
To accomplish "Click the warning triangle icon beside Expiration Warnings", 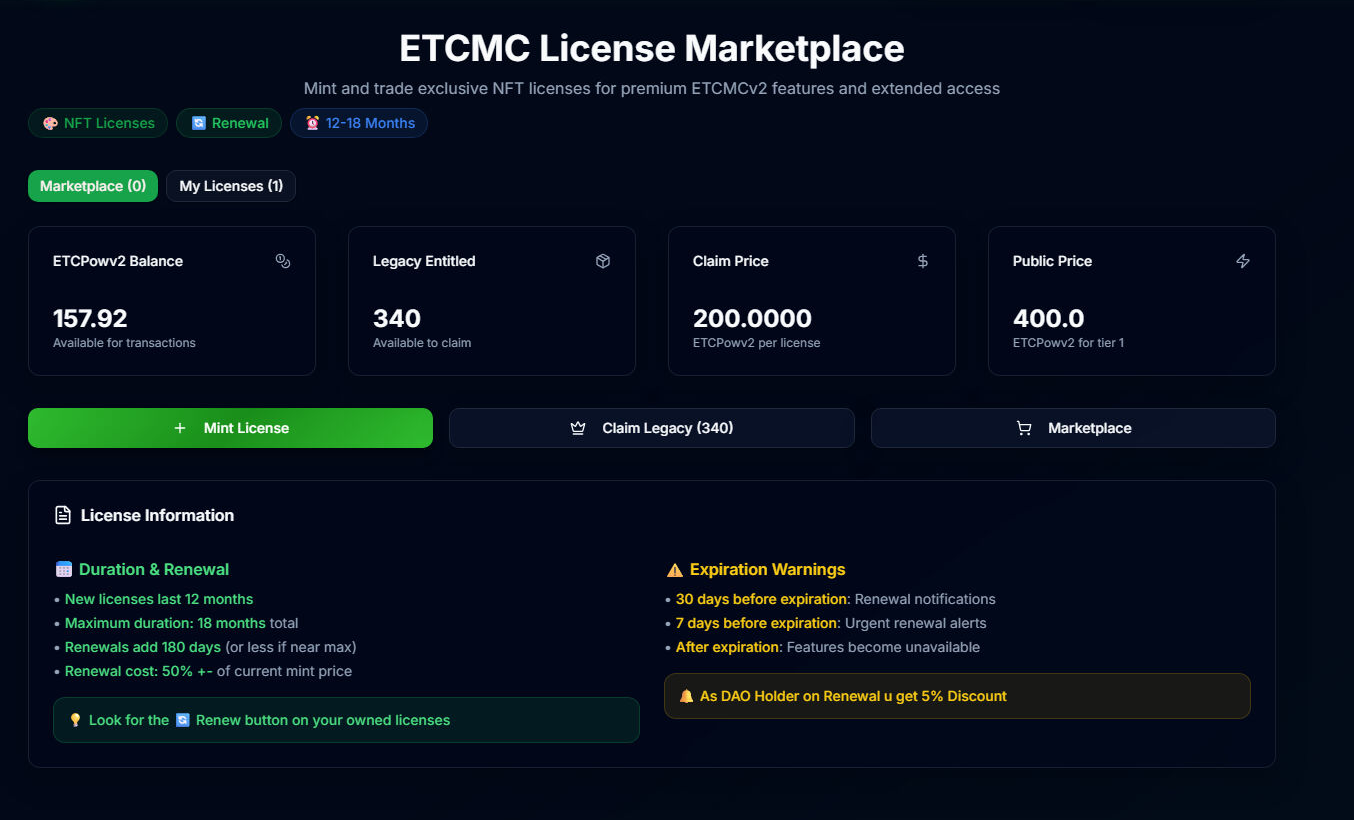I will (674, 570).
